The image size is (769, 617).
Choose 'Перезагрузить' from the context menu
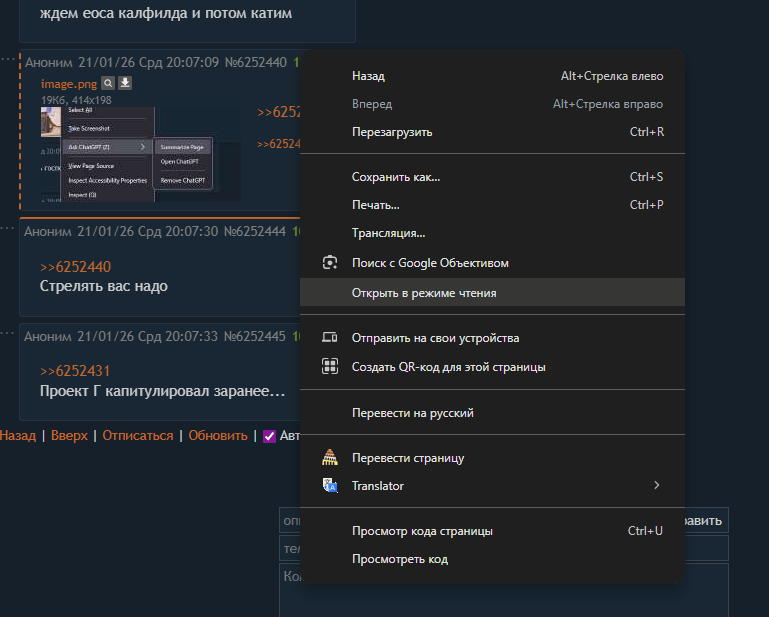coord(492,132)
